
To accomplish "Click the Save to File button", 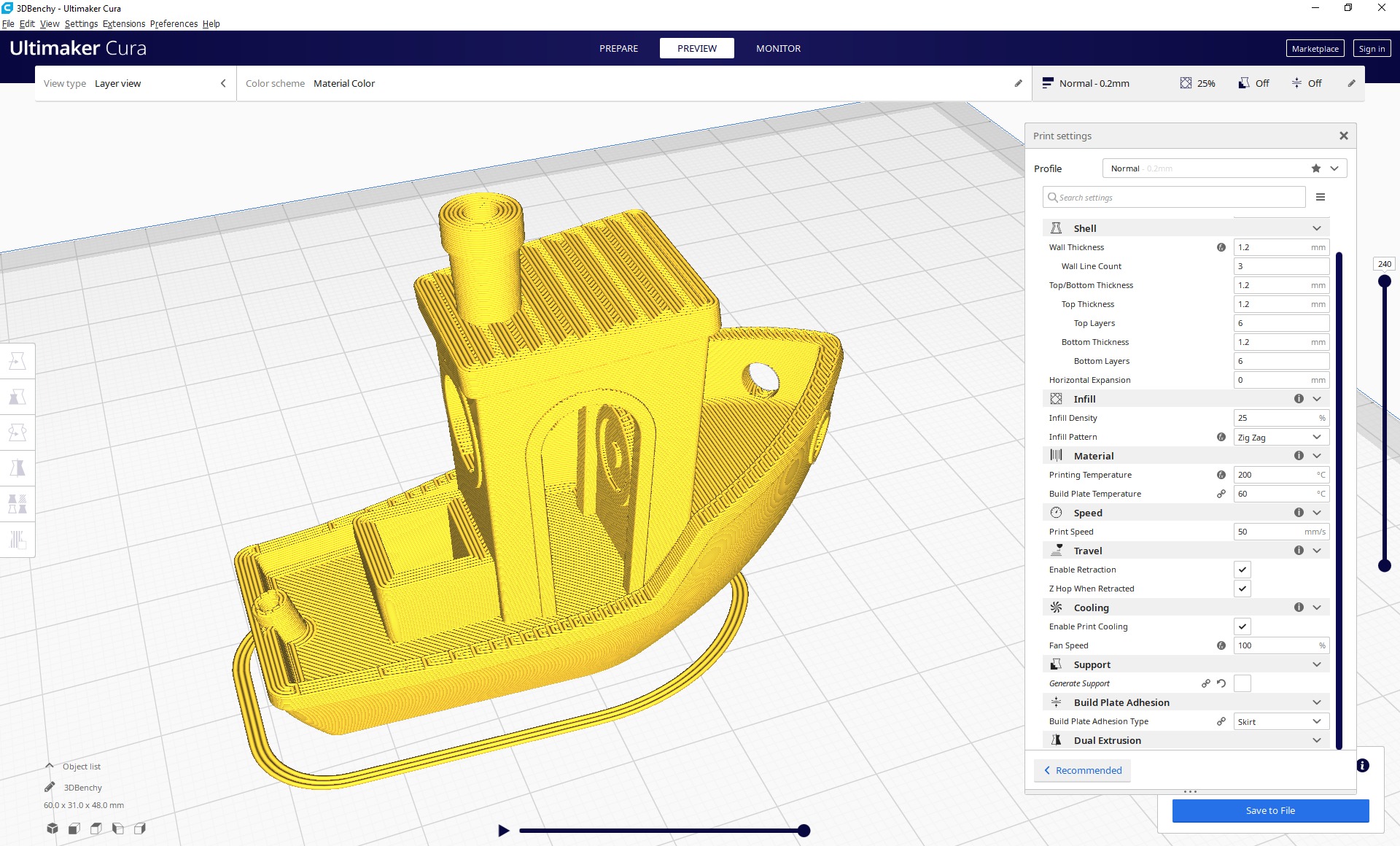I will [x=1270, y=810].
